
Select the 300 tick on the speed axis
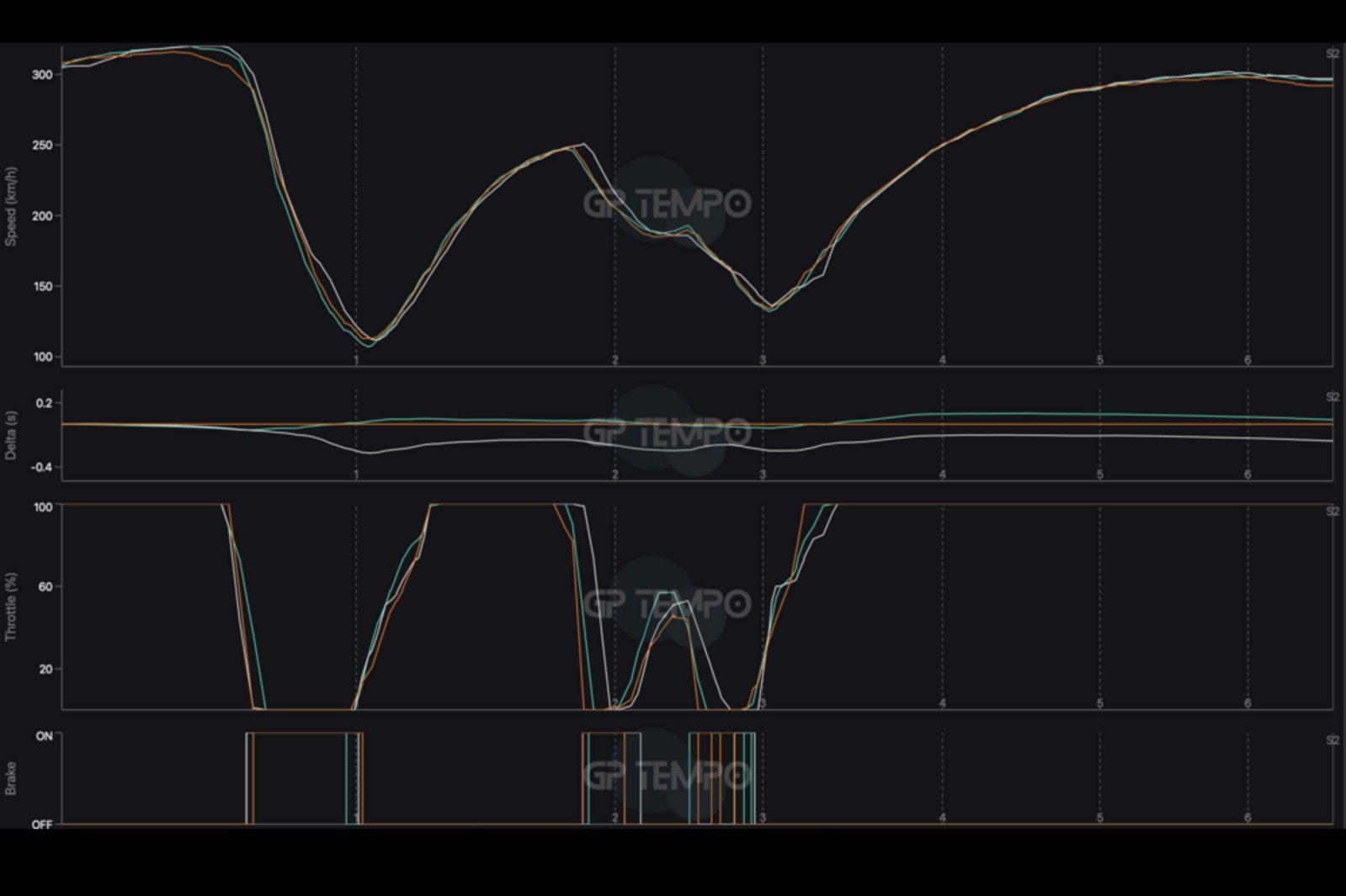(42, 75)
